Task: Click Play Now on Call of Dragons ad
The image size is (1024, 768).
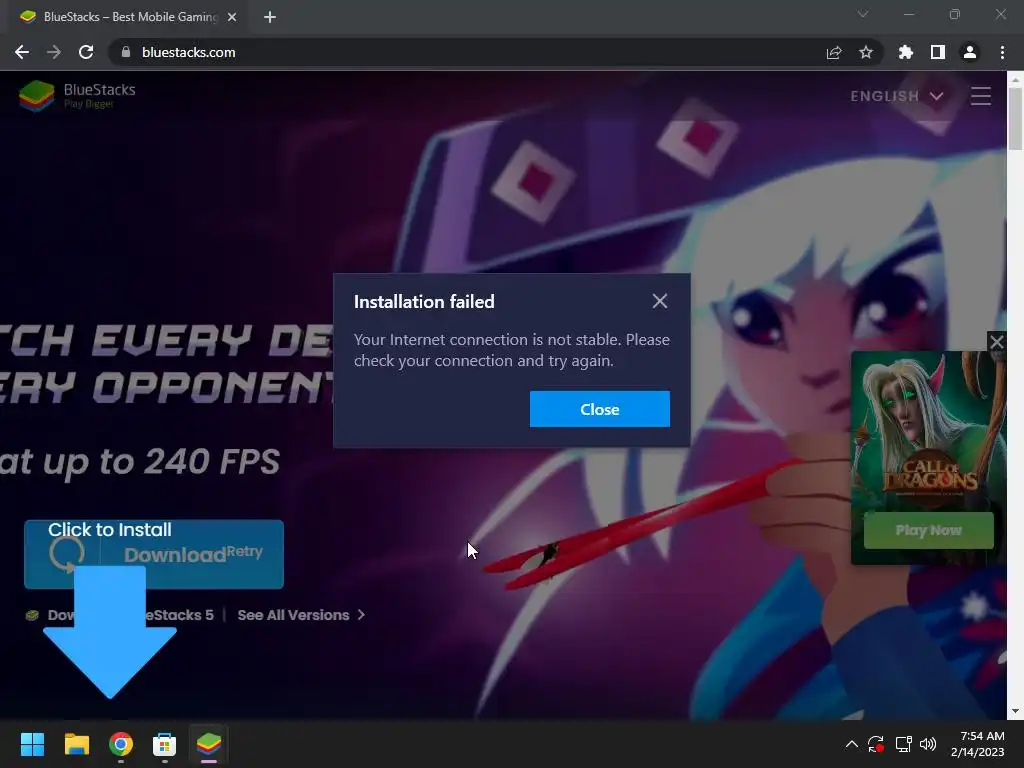Action: tap(929, 530)
